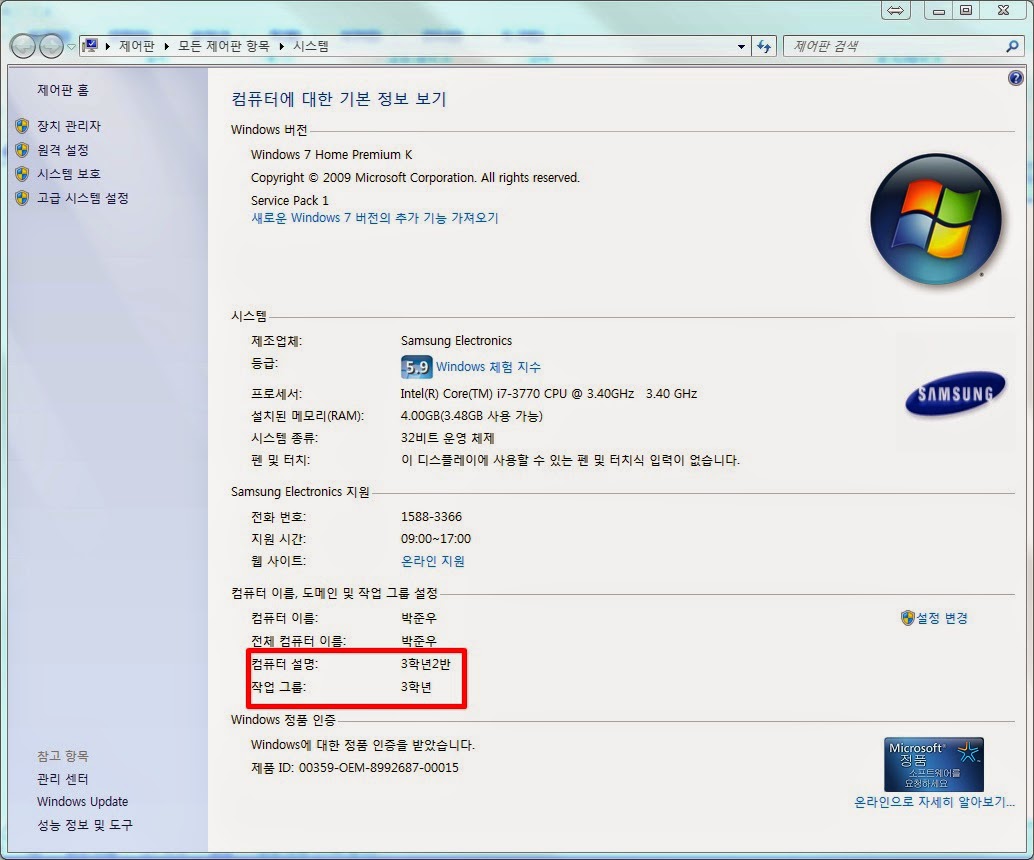Expand arrow after 모든 제어판 항목 breadcrumb
The height and width of the screenshot is (860, 1034).
click(282, 46)
